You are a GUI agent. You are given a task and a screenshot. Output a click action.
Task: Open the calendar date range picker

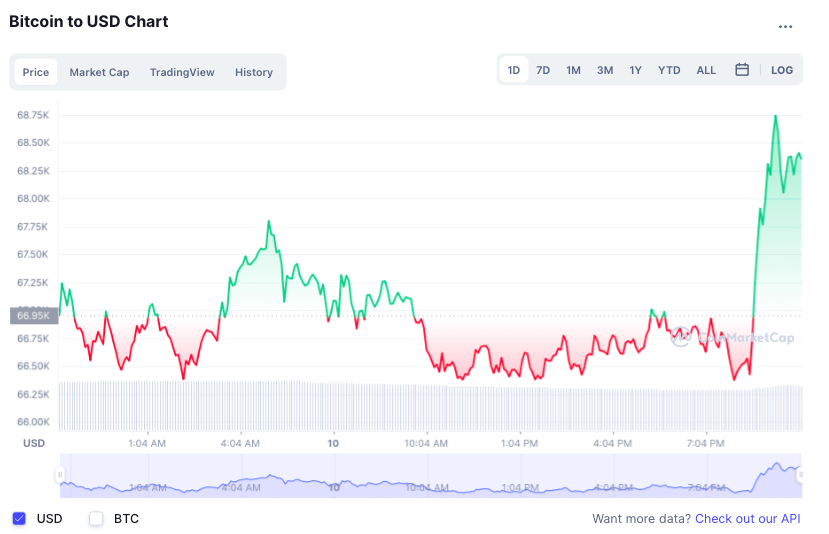(742, 70)
